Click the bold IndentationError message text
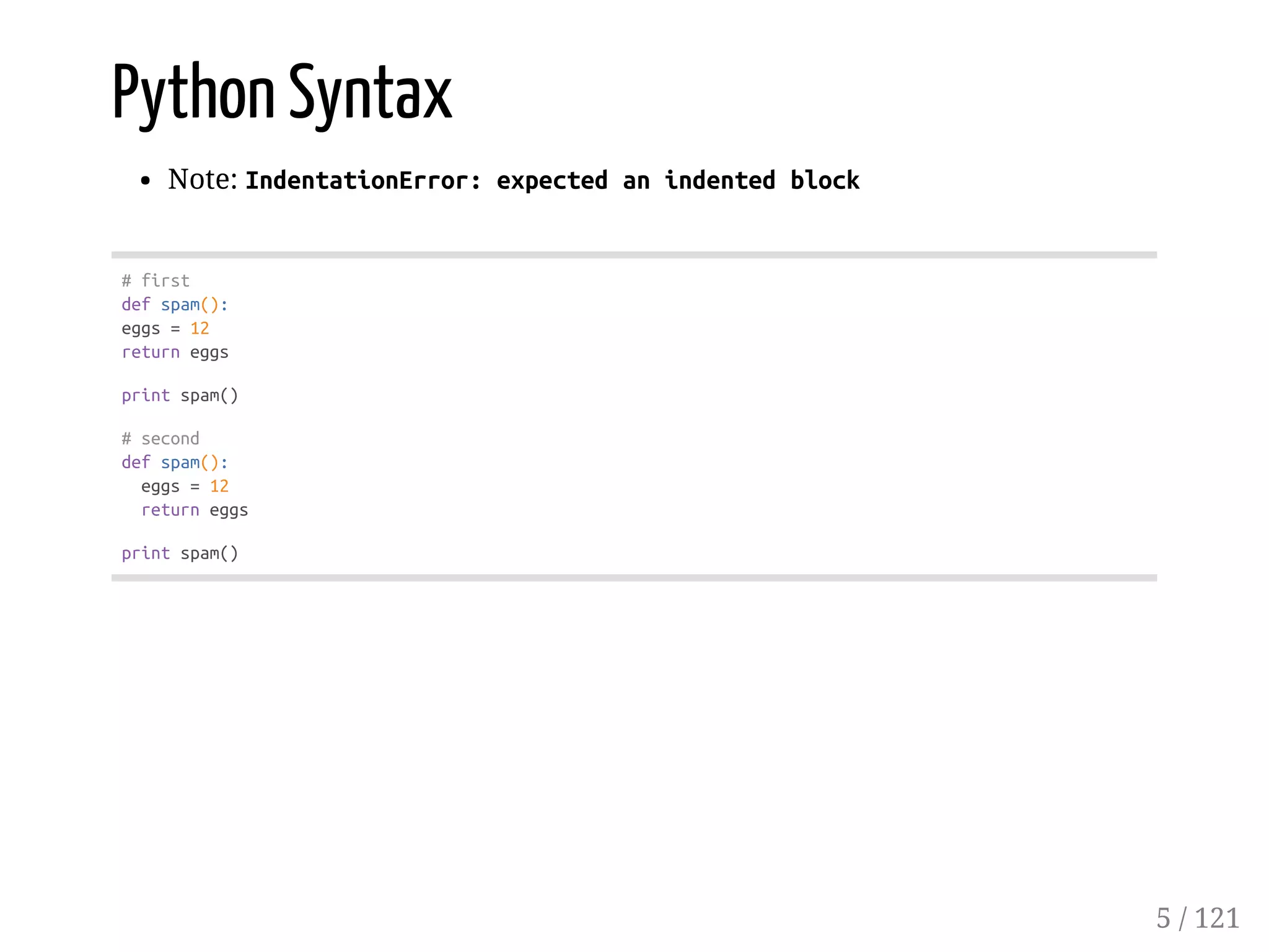Image resolution: width=1269 pixels, height=952 pixels. 551,181
